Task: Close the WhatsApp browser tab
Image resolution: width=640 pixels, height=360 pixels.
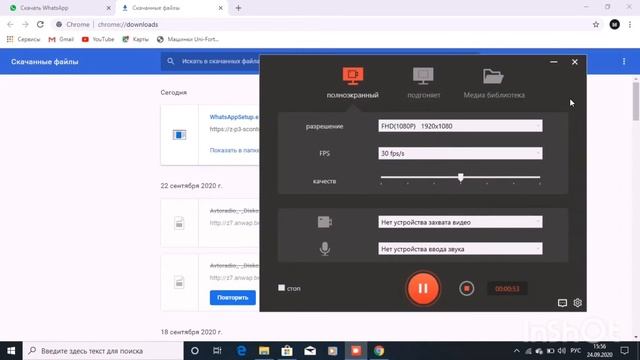Action: [x=109, y=8]
